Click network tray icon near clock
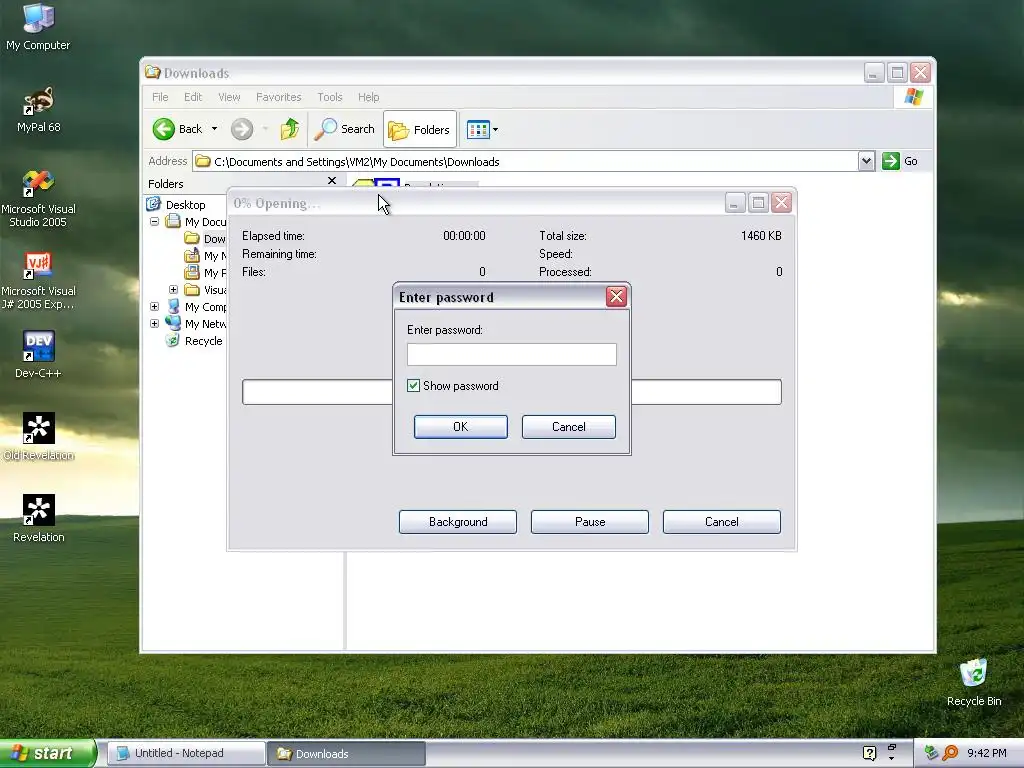Viewport: 1024px width, 768px height. pyautogui.click(x=931, y=753)
